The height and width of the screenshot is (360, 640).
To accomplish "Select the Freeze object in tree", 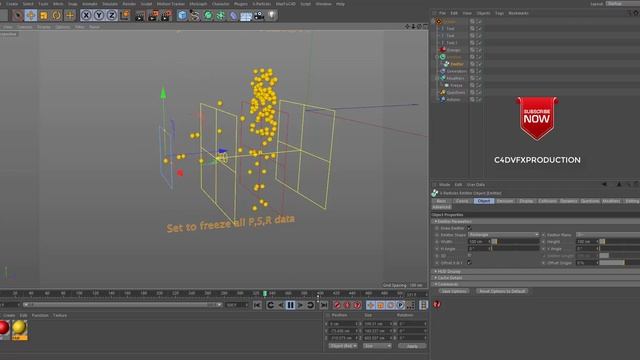I will 456,85.
